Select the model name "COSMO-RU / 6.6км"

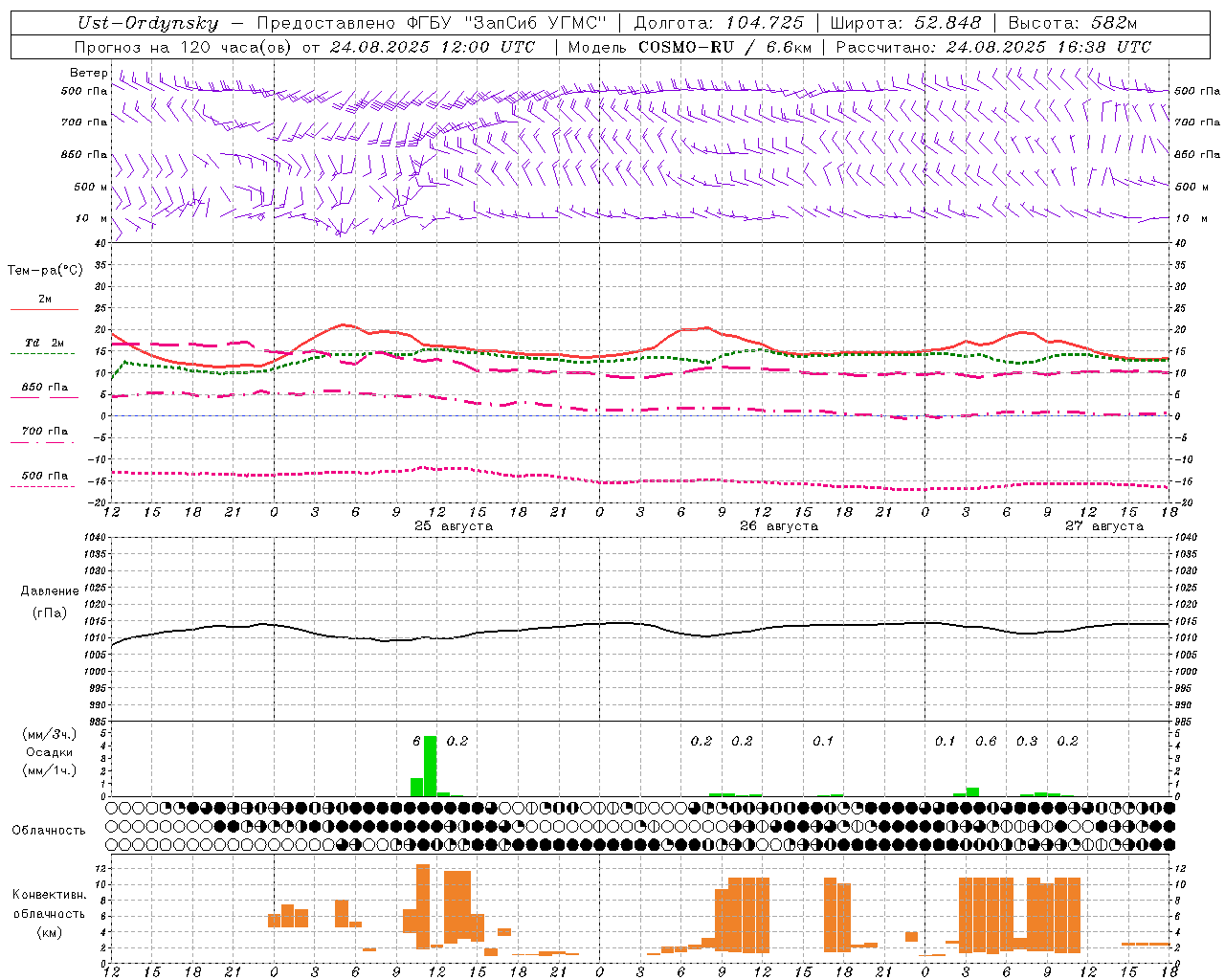pyautogui.click(x=725, y=47)
